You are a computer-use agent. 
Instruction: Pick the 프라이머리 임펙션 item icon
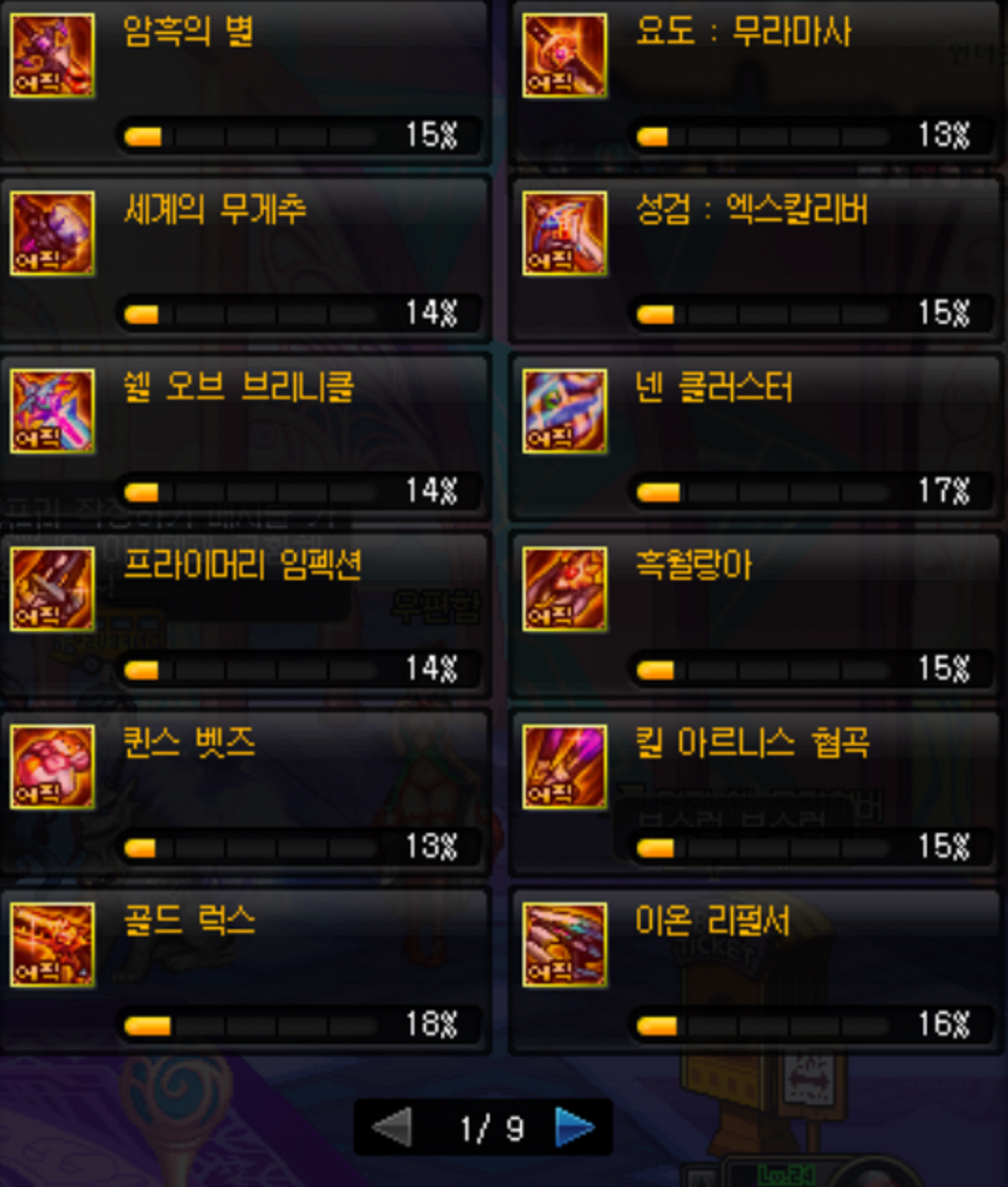[52, 590]
